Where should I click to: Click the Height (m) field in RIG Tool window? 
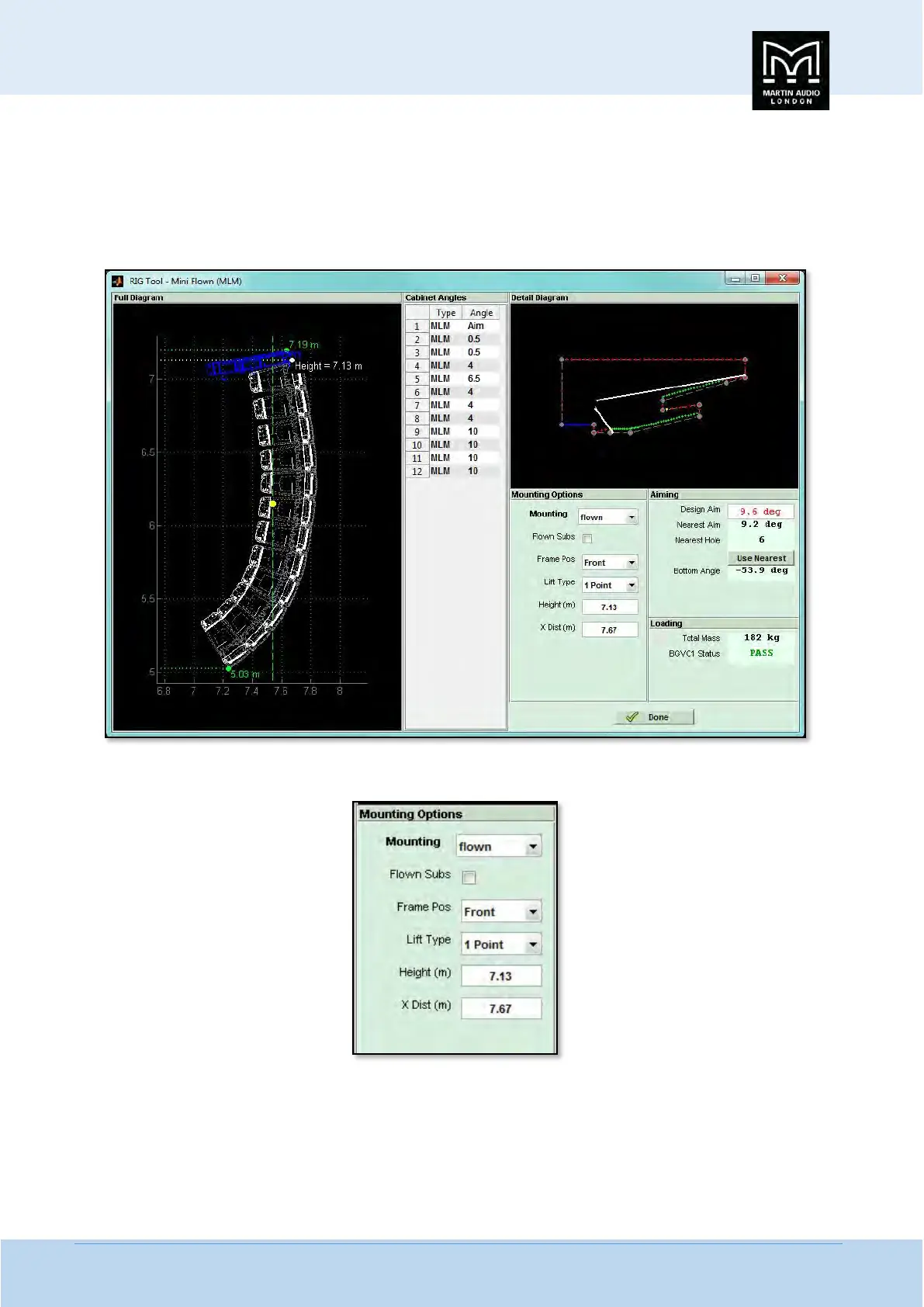coord(610,608)
